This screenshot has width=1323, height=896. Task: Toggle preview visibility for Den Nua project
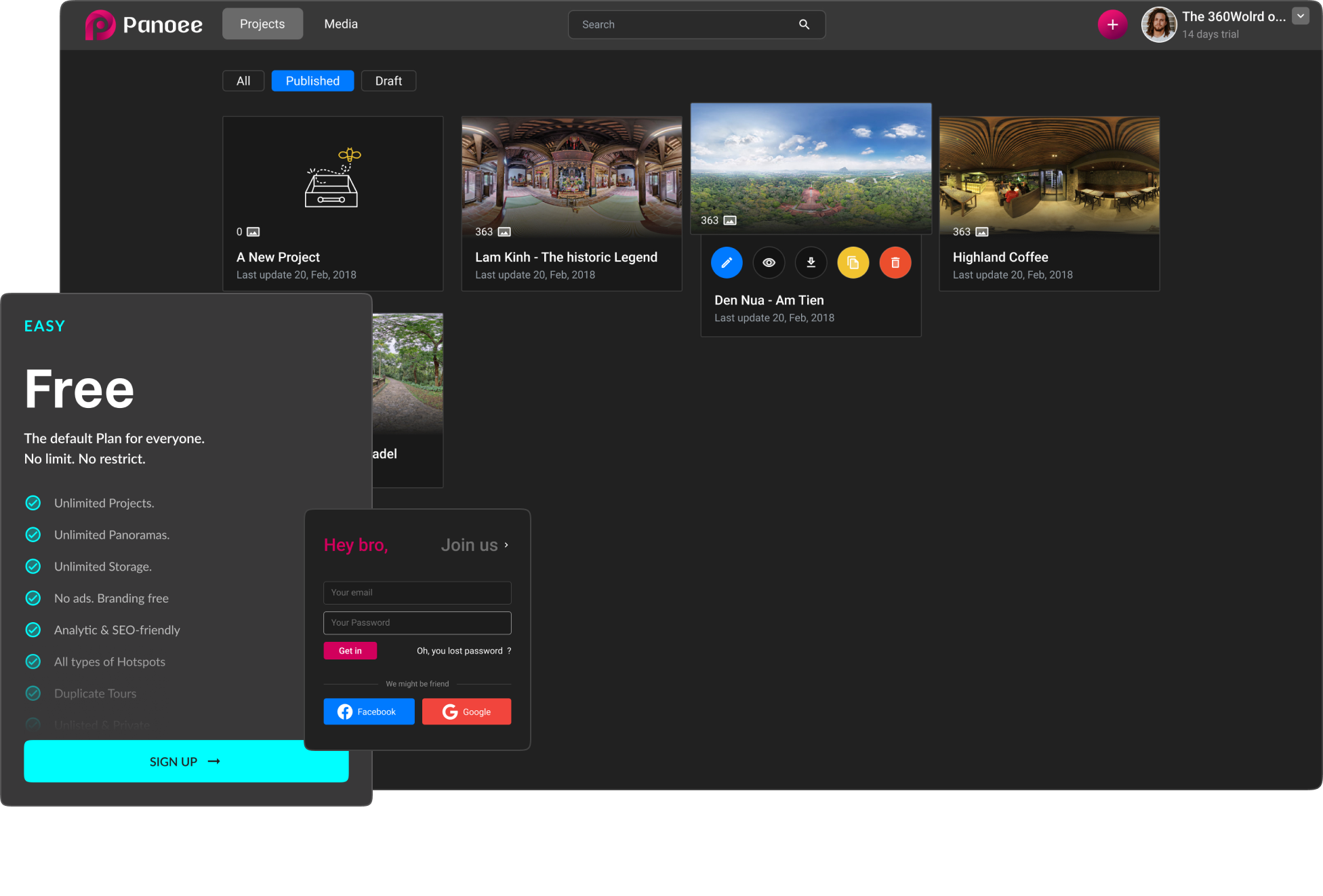pos(769,262)
